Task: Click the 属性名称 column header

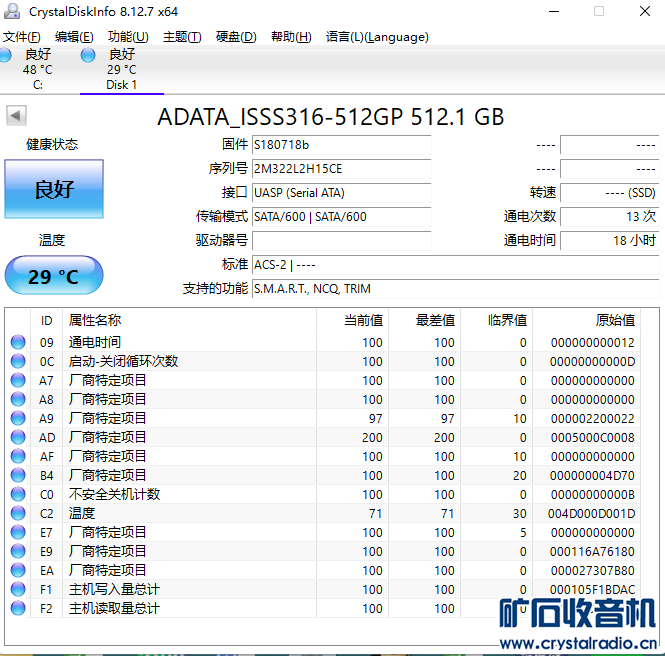Action: tap(95, 320)
